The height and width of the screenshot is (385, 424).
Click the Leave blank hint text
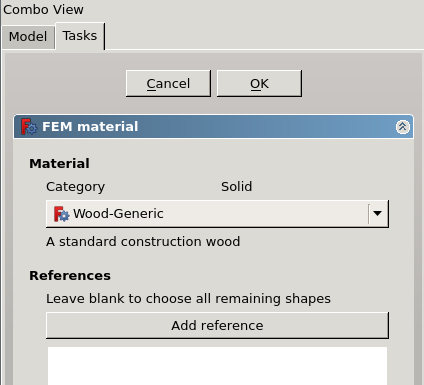coord(188,299)
